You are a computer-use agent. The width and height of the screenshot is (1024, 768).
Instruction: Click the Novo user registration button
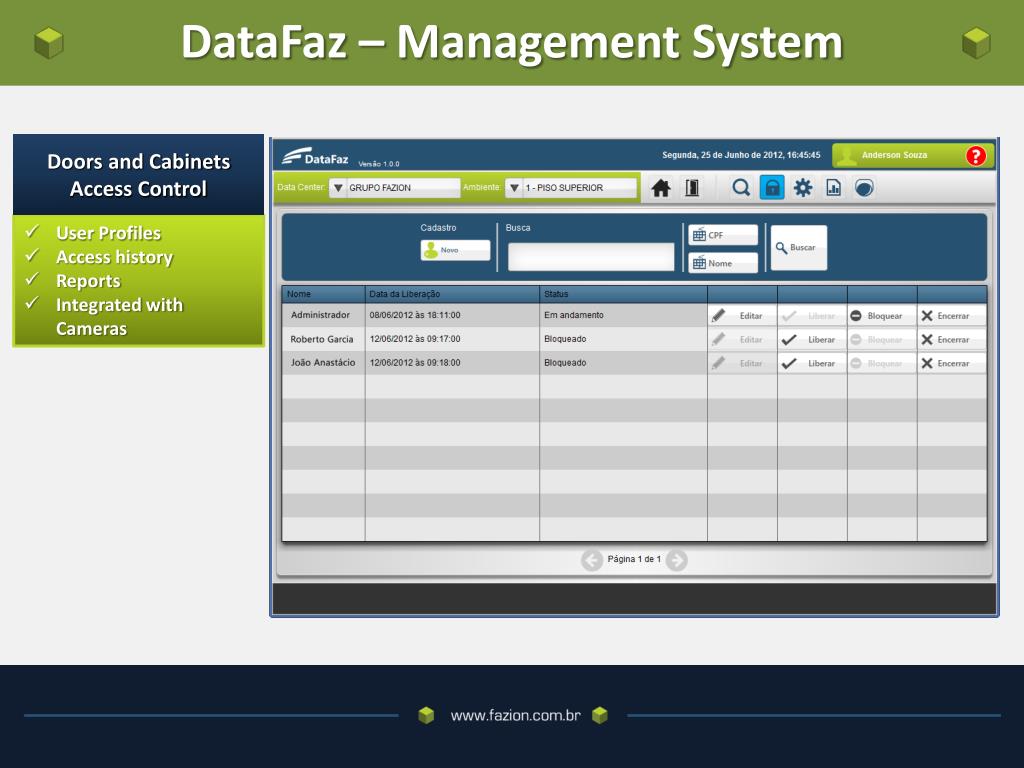(455, 250)
